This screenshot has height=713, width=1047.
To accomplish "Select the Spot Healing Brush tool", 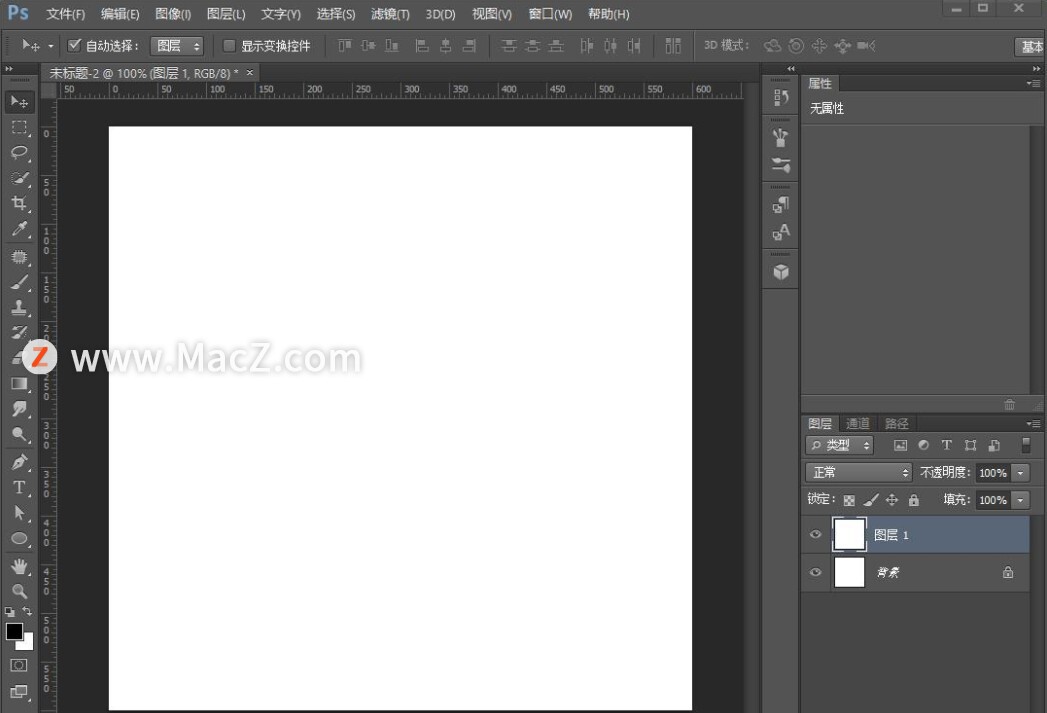I will (x=19, y=257).
